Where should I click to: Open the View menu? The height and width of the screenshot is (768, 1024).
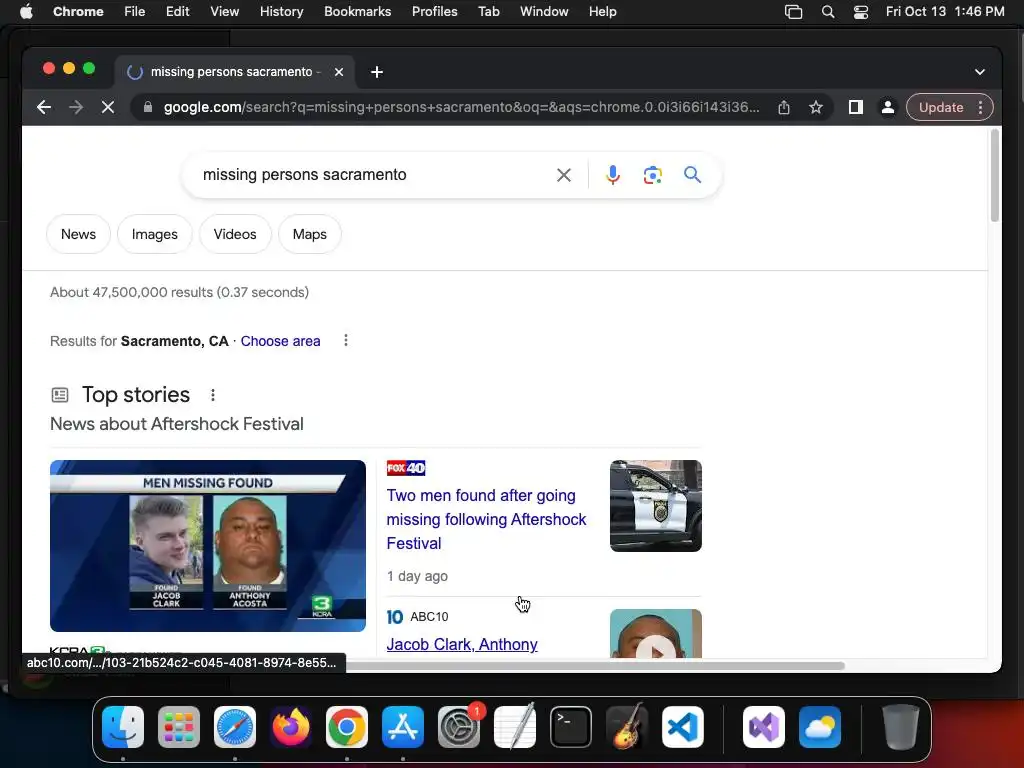(225, 12)
